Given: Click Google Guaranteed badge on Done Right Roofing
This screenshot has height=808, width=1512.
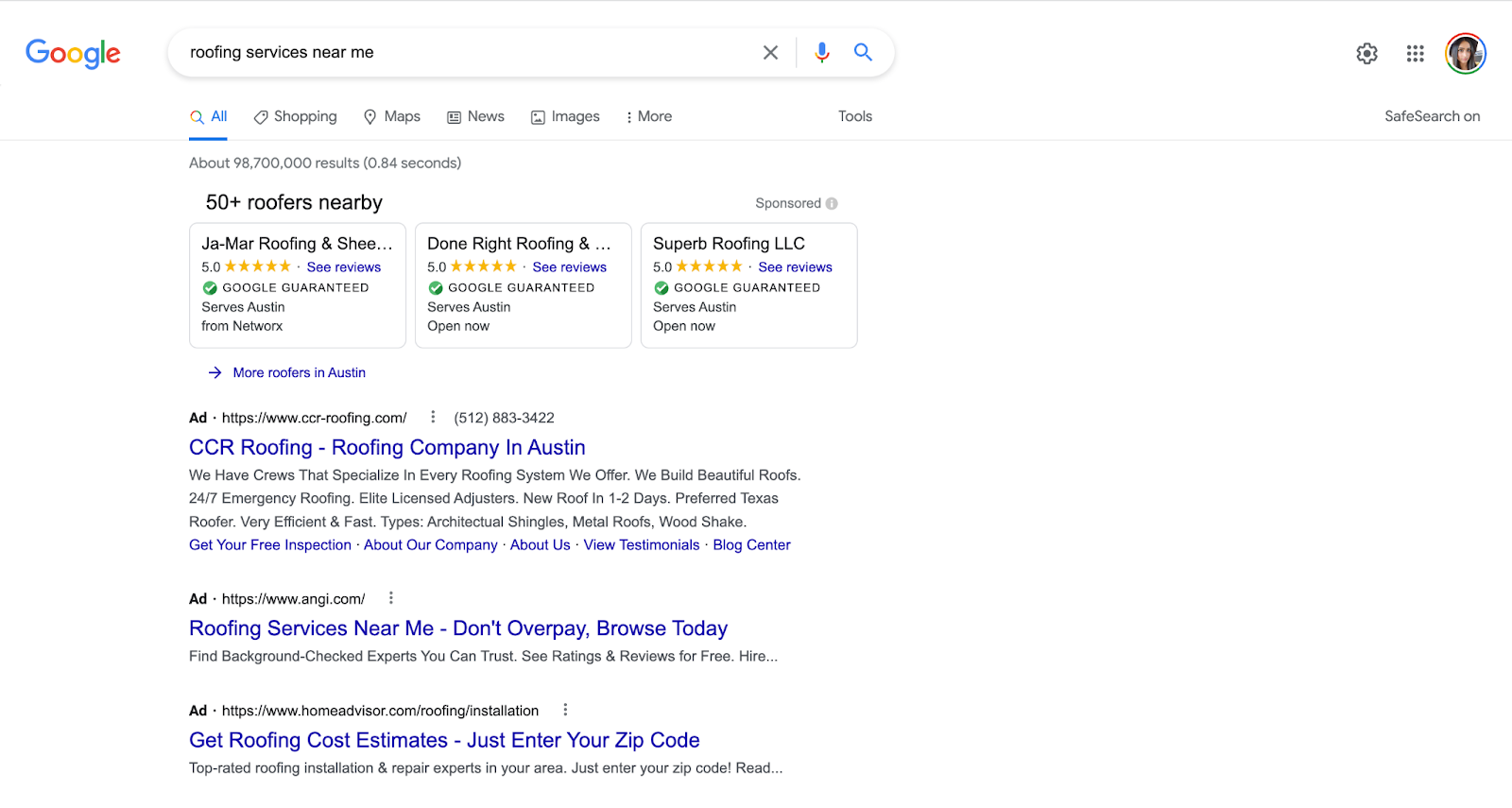Looking at the screenshot, I should [x=511, y=287].
